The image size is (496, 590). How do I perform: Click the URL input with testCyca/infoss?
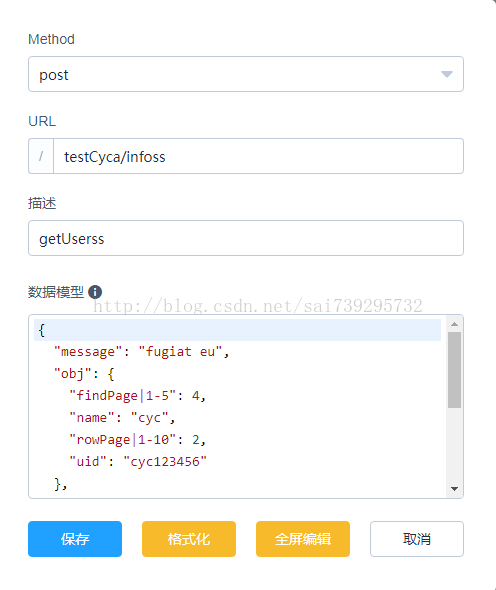(x=258, y=156)
